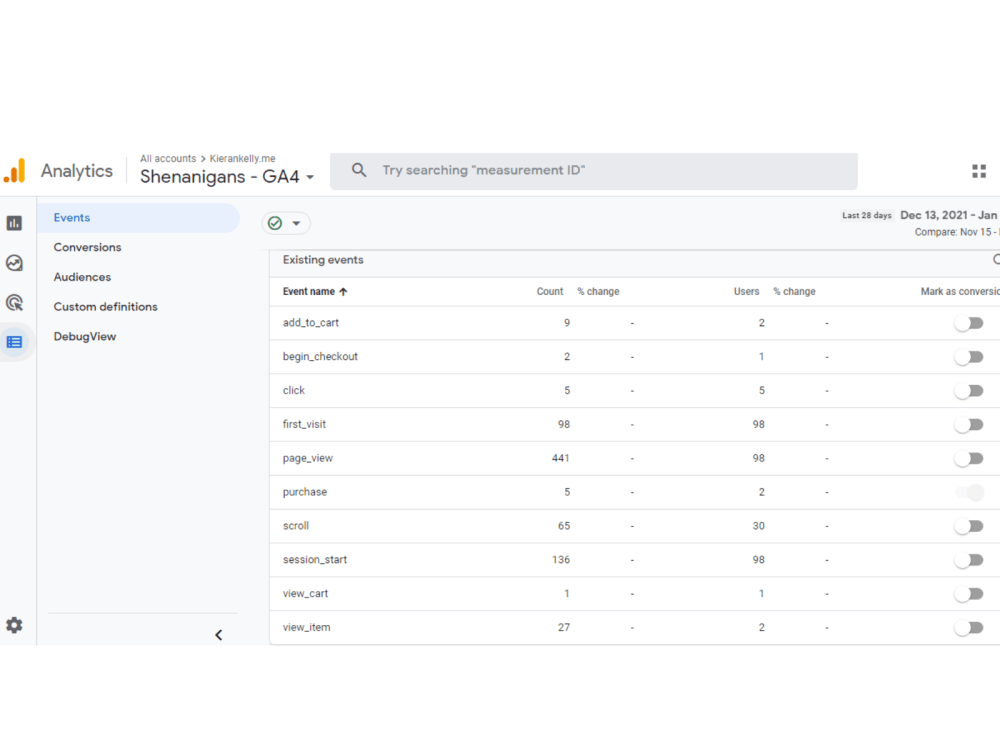
Task: Open the purchase event
Action: click(305, 492)
